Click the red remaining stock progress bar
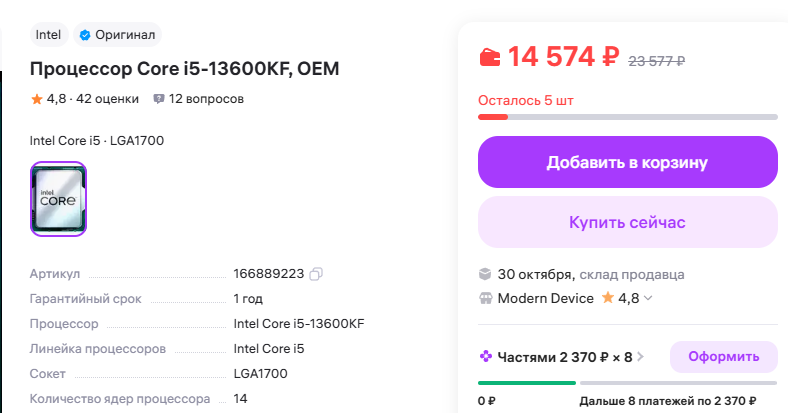This screenshot has height=413, width=788. [493, 117]
